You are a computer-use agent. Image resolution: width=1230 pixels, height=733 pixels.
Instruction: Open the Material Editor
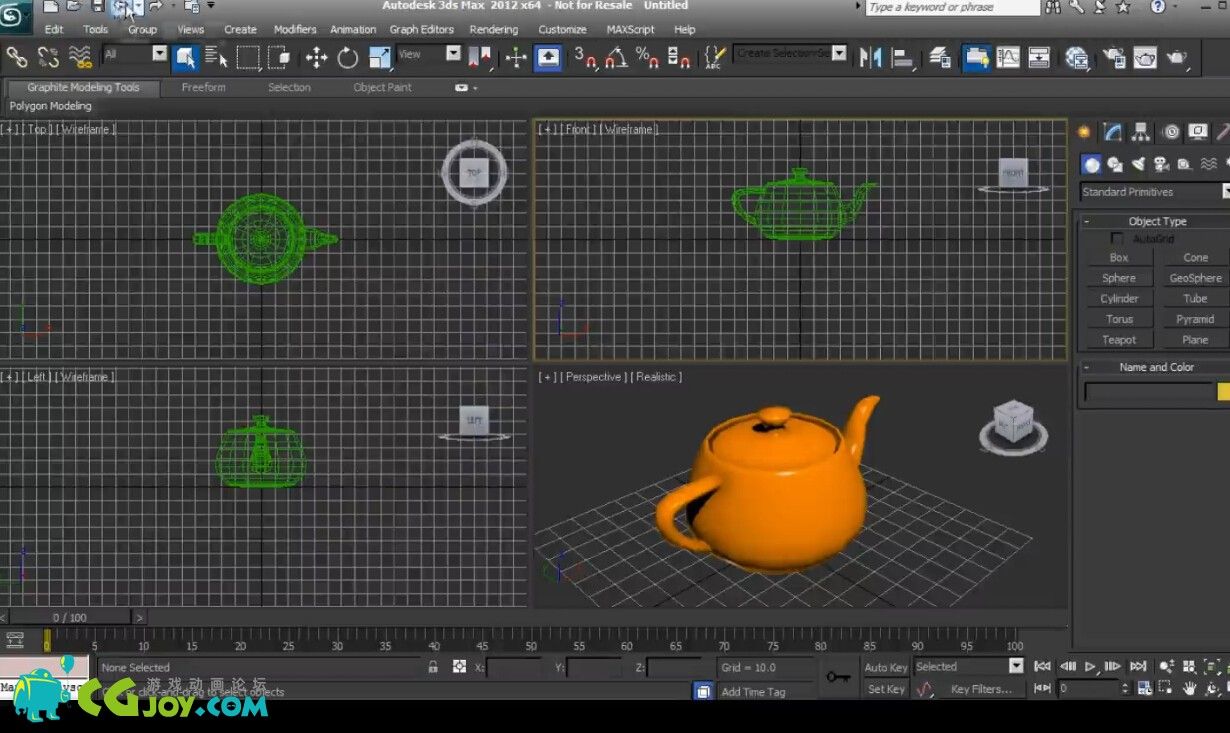tap(1077, 57)
